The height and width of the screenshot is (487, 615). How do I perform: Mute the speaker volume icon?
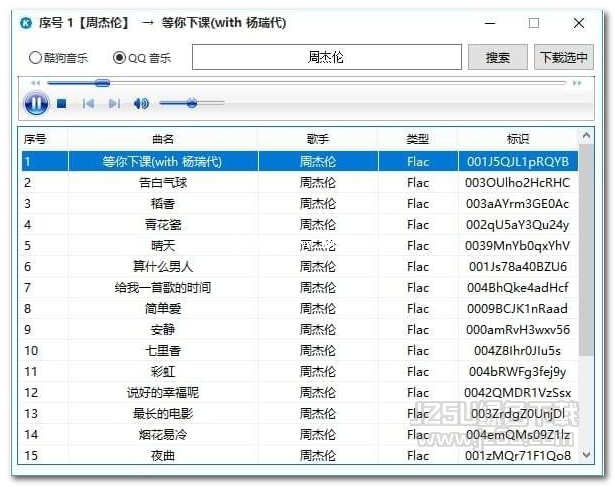141,104
